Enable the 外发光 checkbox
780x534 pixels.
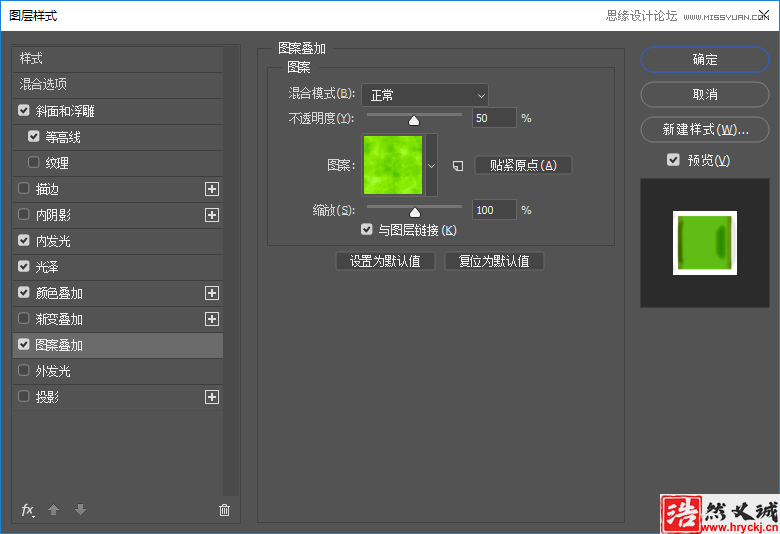click(x=24, y=371)
